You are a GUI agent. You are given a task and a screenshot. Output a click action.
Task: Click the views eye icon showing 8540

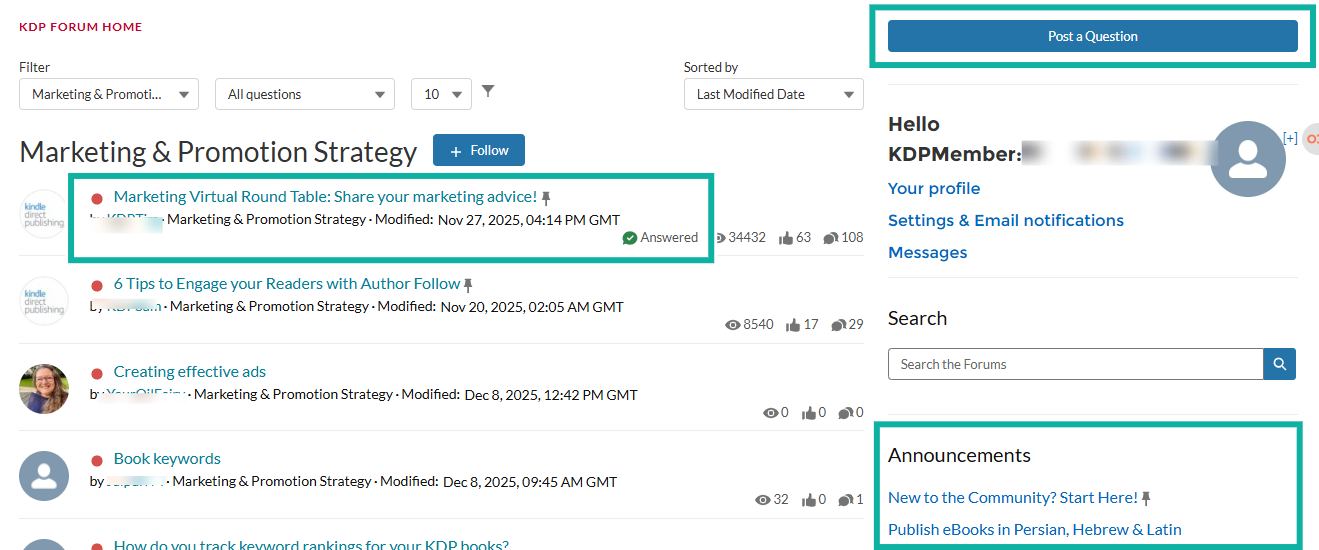[x=732, y=325]
